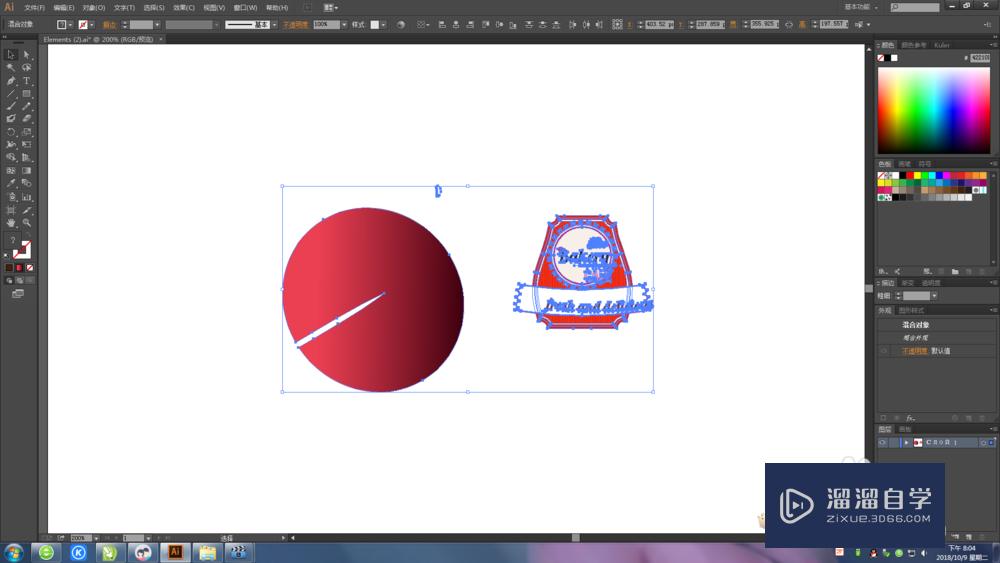Pick a color from the spectrum ramp

pos(933,110)
